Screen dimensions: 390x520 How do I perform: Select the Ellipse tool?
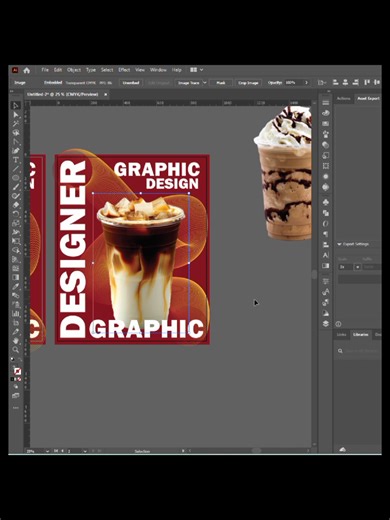click(x=16, y=178)
